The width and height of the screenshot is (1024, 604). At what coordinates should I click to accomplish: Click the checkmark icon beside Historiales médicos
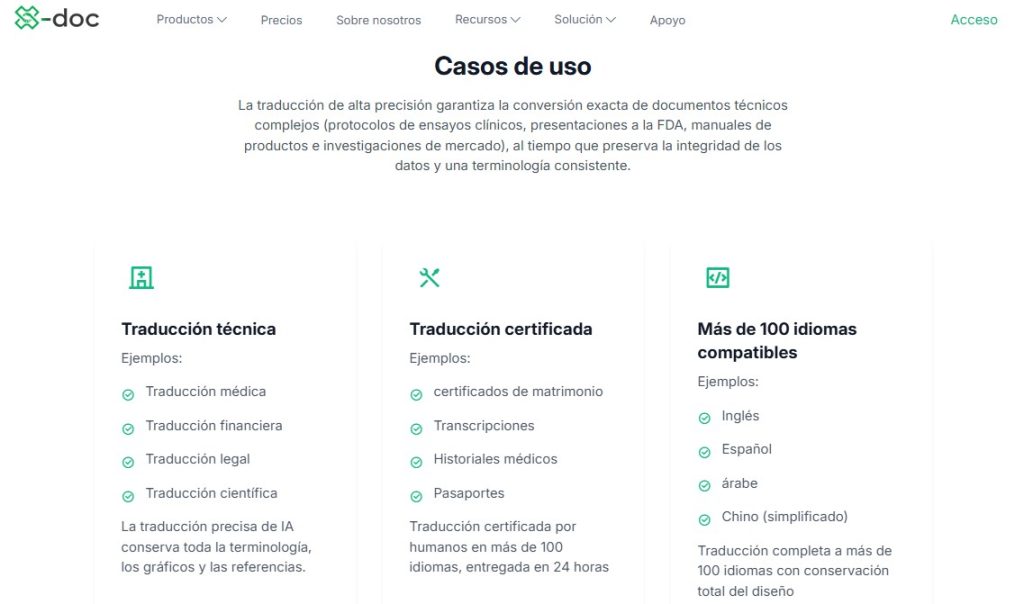point(416,459)
